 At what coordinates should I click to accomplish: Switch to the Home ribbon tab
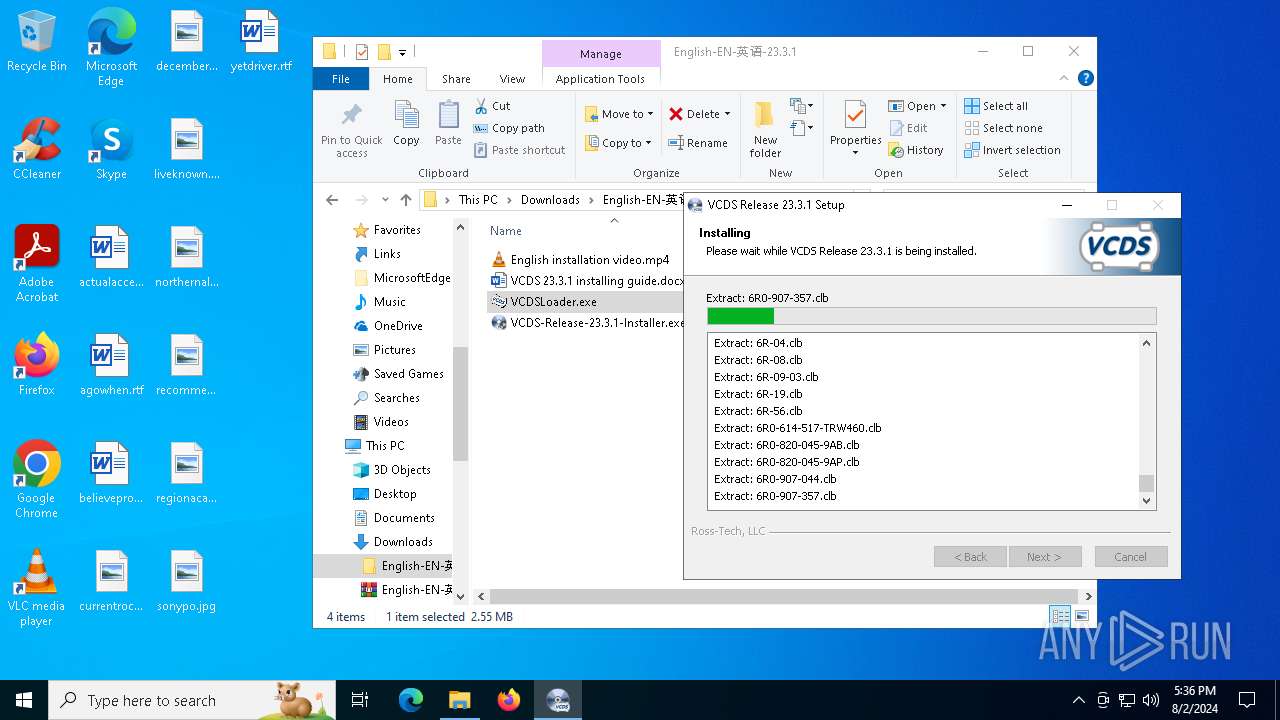[x=397, y=79]
